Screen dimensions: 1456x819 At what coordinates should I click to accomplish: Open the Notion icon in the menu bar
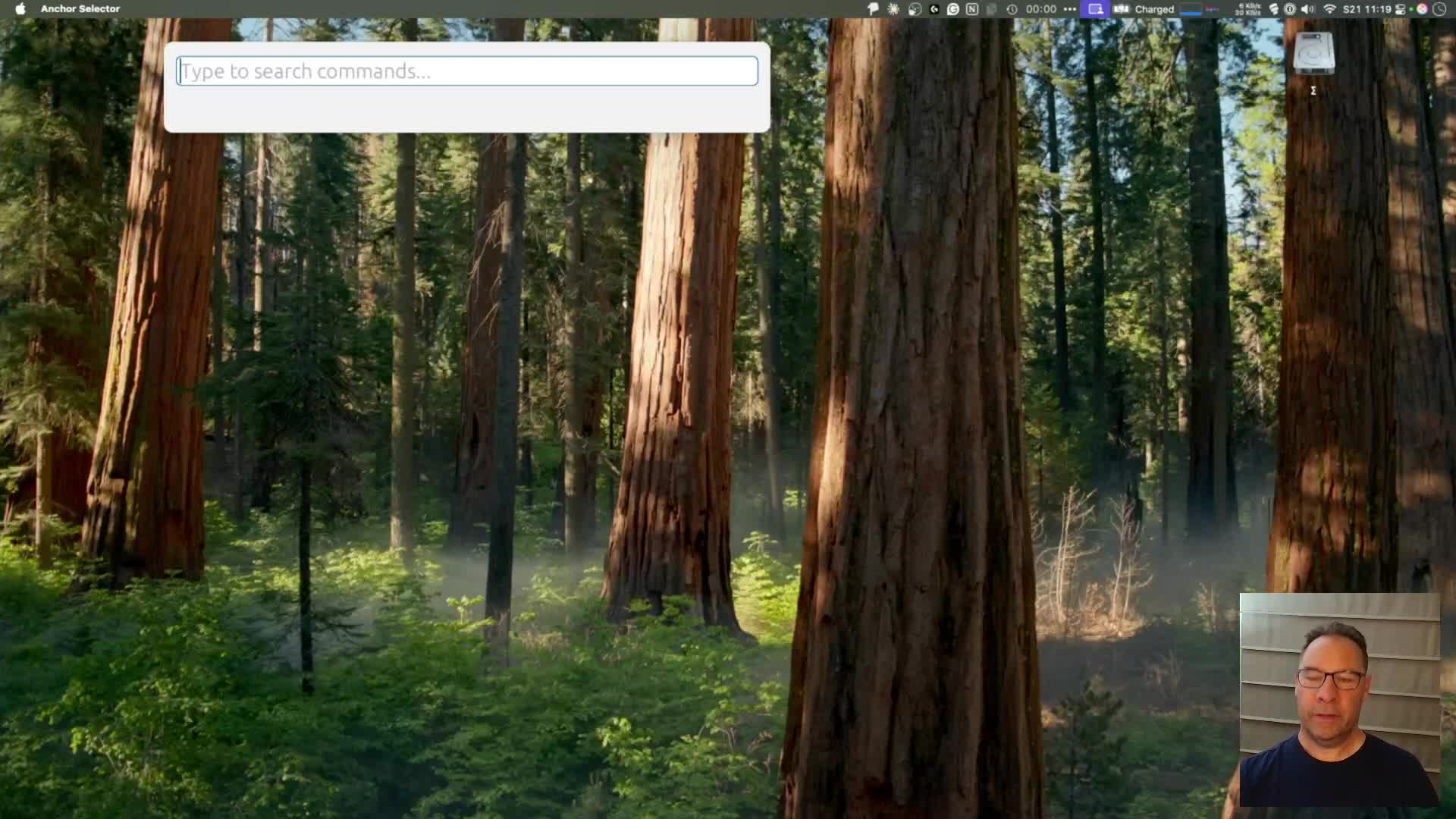[973, 8]
